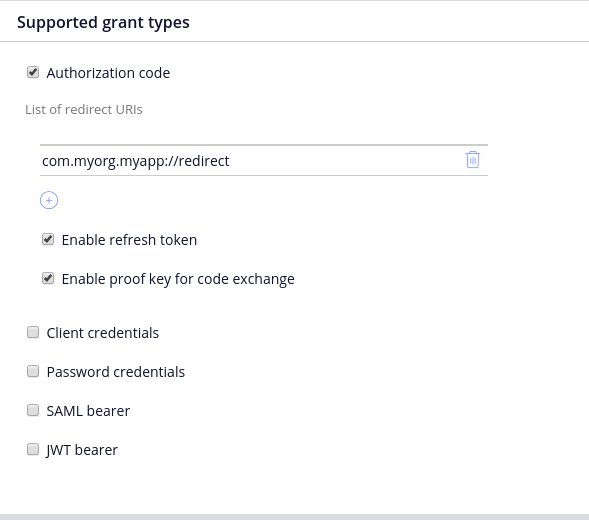Screen dimensions: 589x520
Task: Delete the com.myorg.myapp://redirect URI with trash icon
Action: coord(473,160)
